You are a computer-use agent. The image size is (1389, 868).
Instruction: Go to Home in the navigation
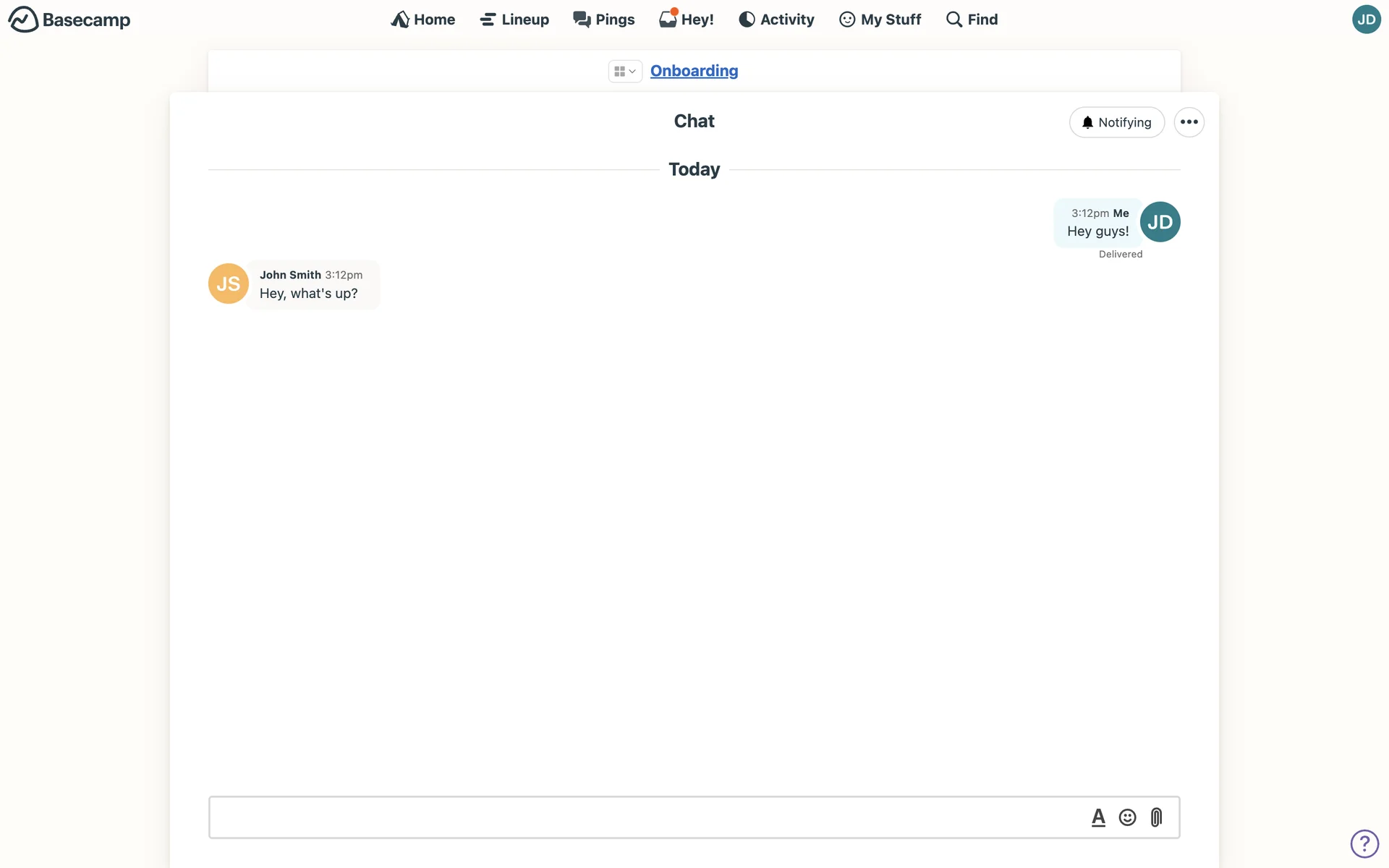pos(423,20)
